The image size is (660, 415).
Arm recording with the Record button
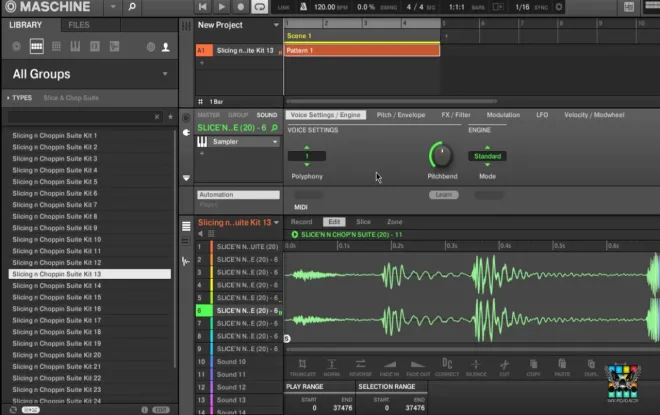[x=240, y=7]
